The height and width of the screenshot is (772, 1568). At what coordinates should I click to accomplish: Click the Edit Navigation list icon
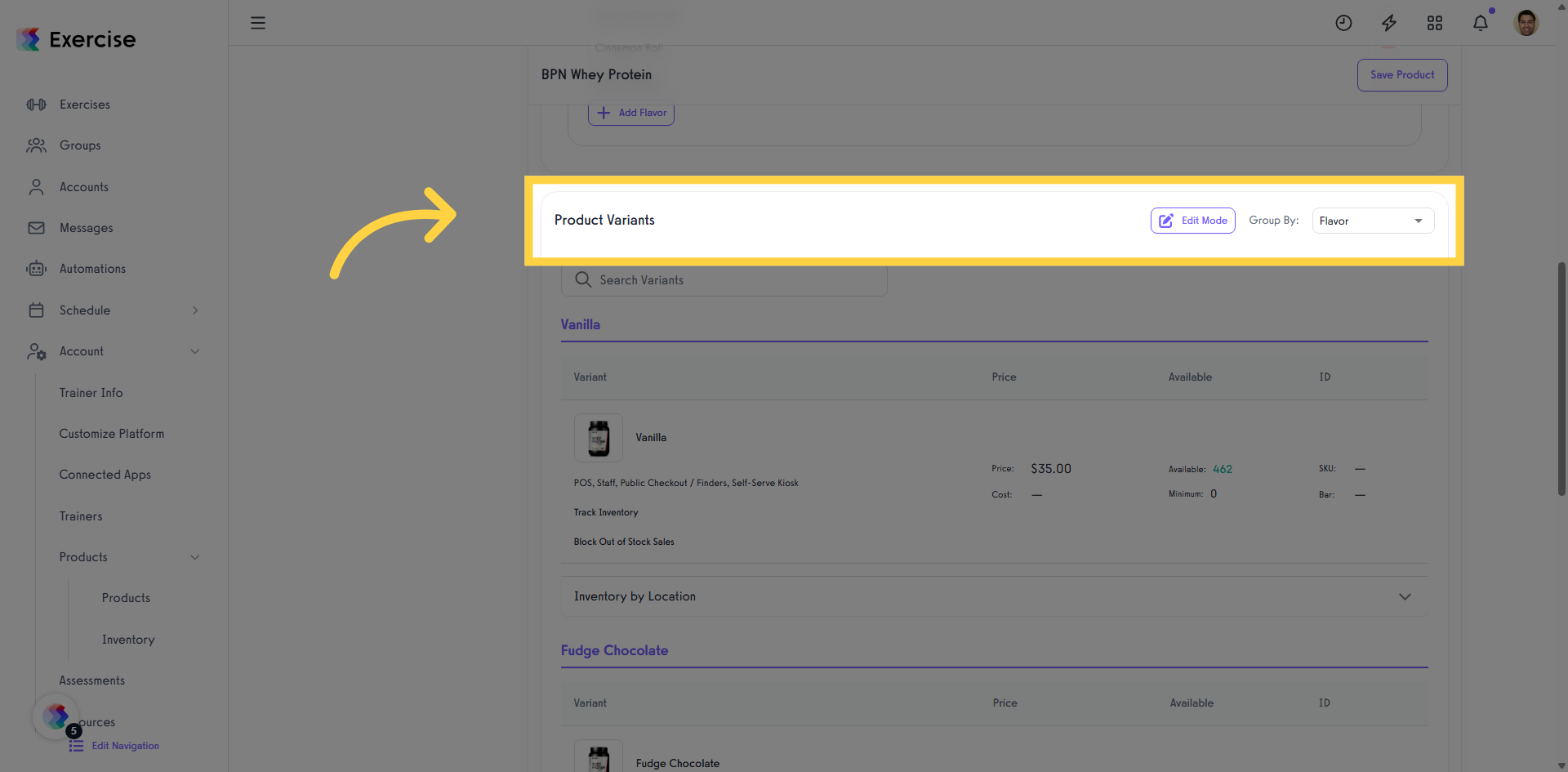click(x=76, y=746)
